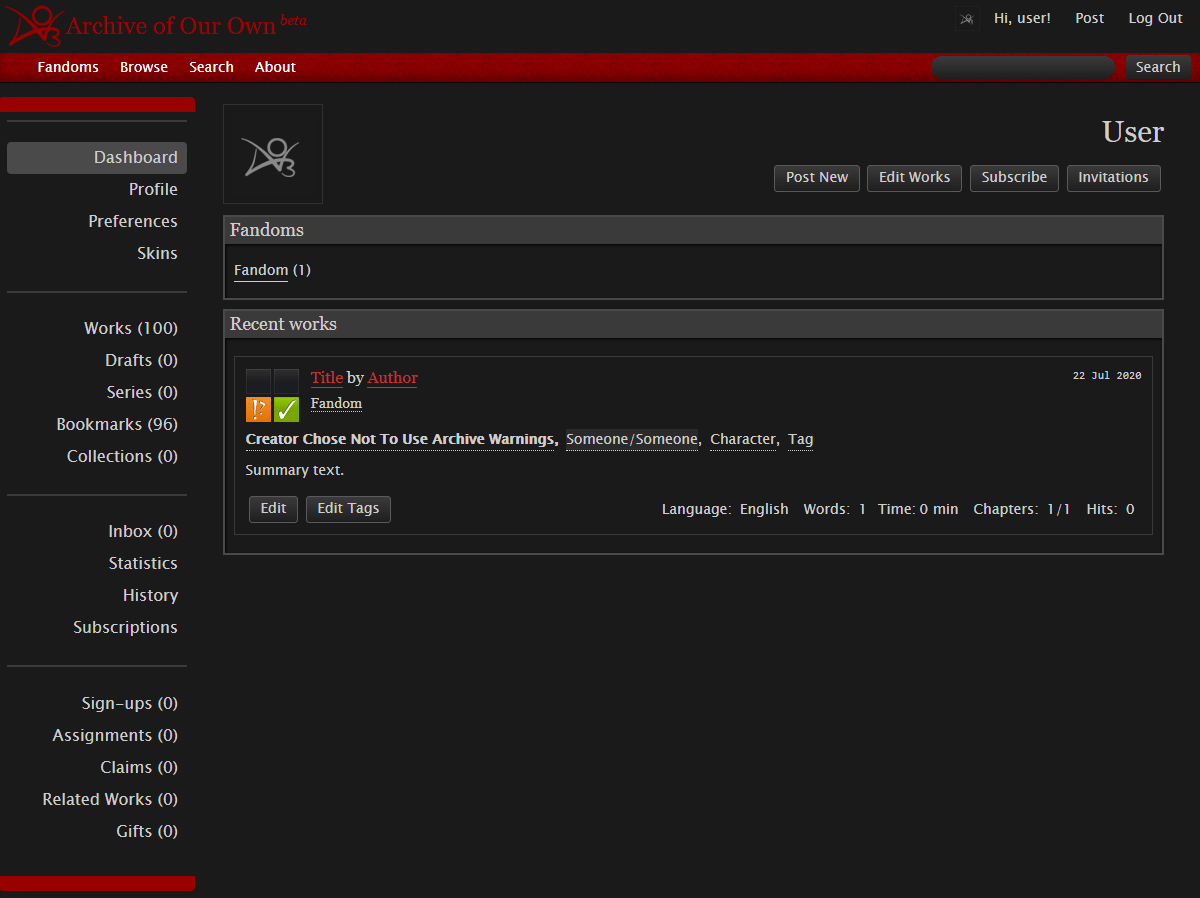Subscribe to this user
The width and height of the screenshot is (1200, 898).
pyautogui.click(x=1014, y=178)
